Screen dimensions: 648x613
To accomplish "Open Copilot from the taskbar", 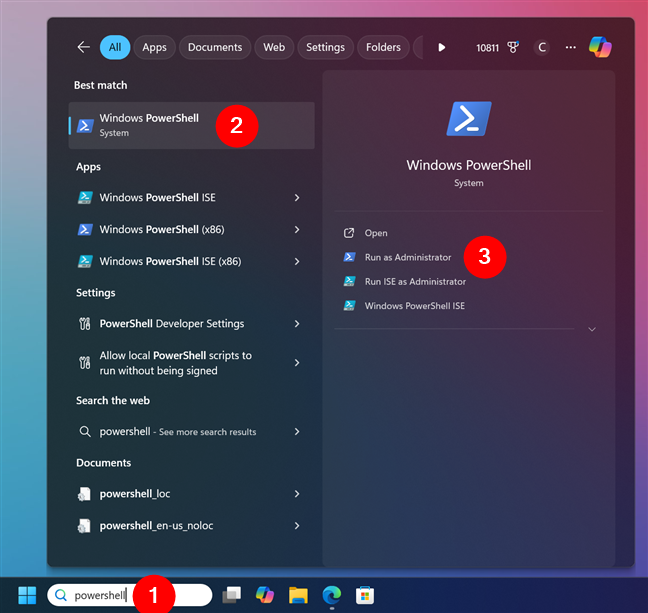I will pos(264,595).
